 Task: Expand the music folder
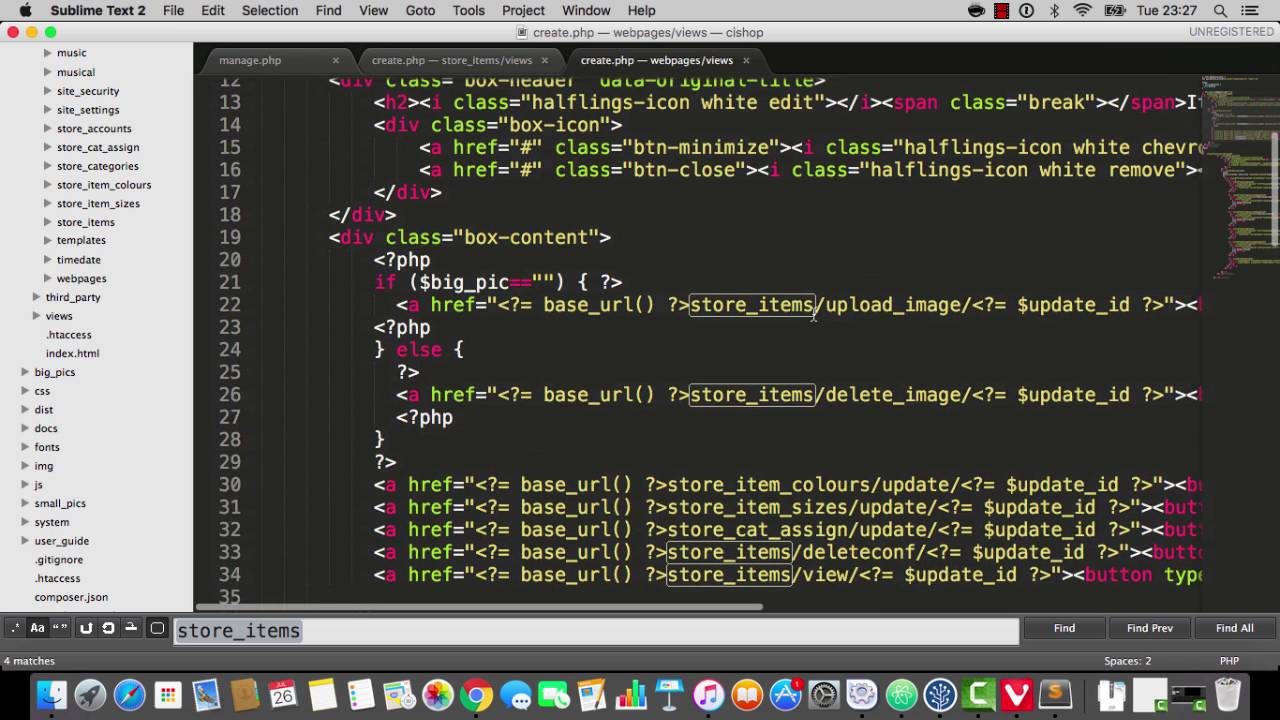[x=47, y=53]
